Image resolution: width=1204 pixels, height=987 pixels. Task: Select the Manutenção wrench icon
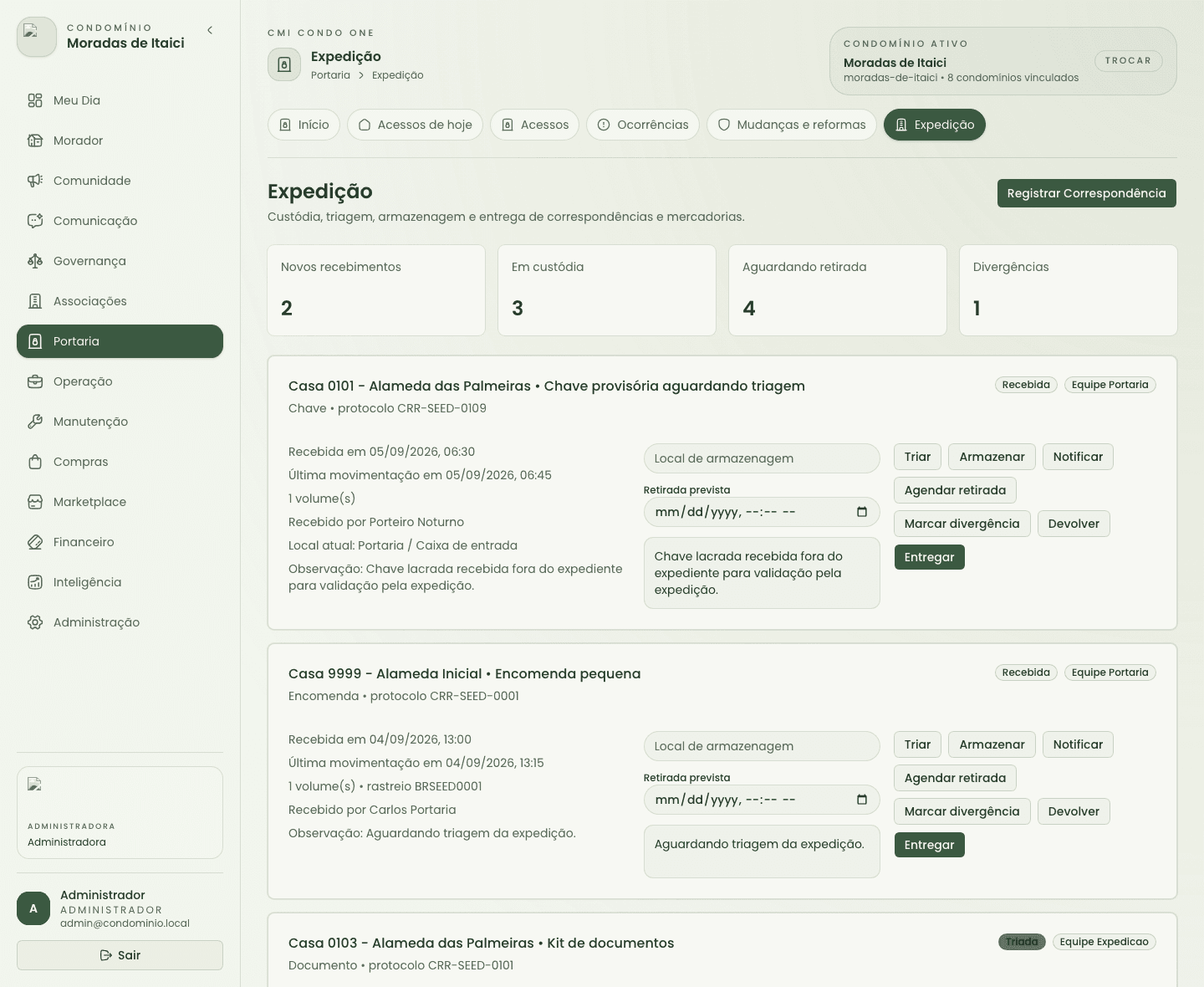click(x=35, y=422)
